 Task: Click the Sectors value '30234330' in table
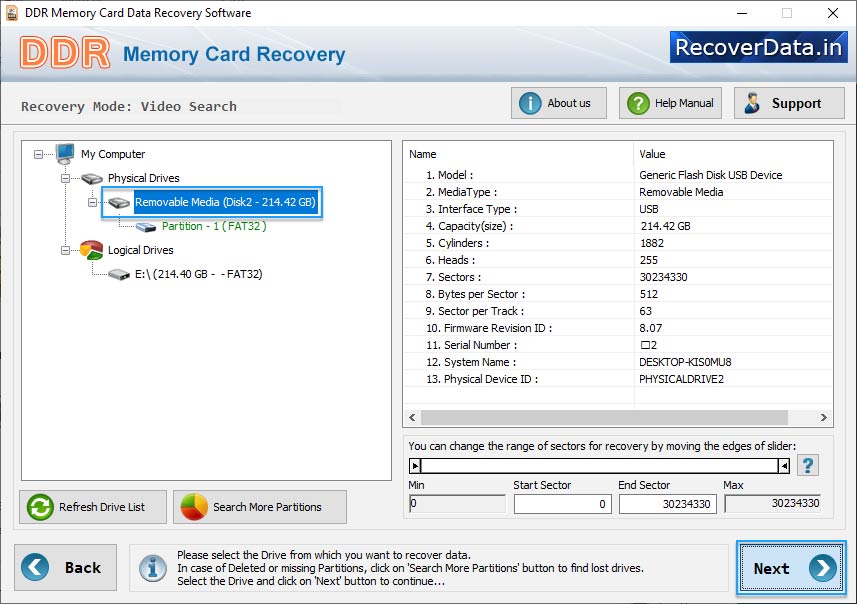coord(664,277)
